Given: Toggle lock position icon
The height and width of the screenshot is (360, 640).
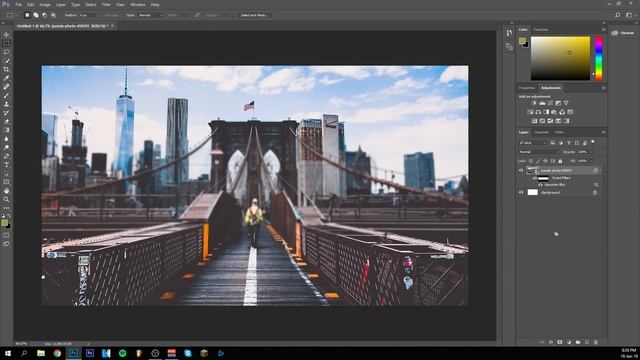Looking at the screenshot, I should (x=545, y=161).
